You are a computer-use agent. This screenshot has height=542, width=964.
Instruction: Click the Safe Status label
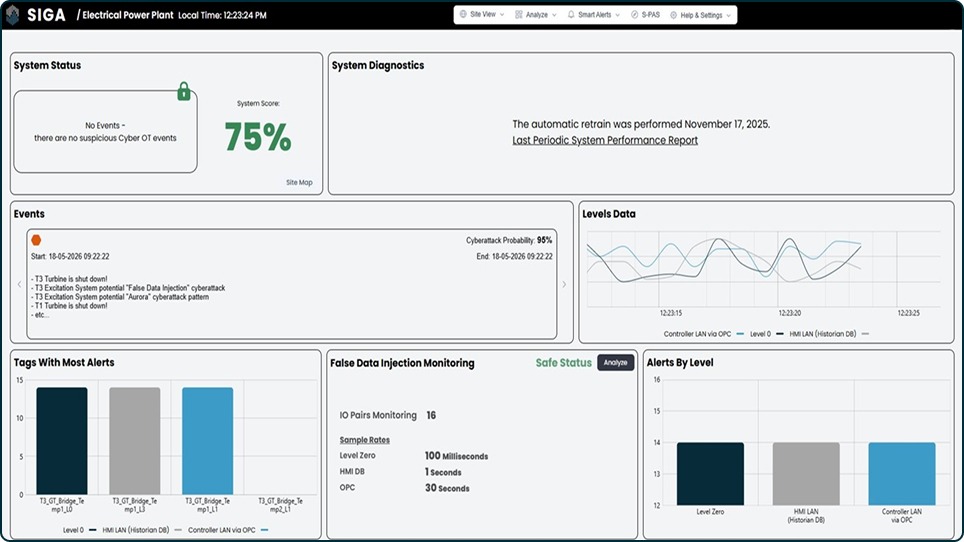coord(563,363)
